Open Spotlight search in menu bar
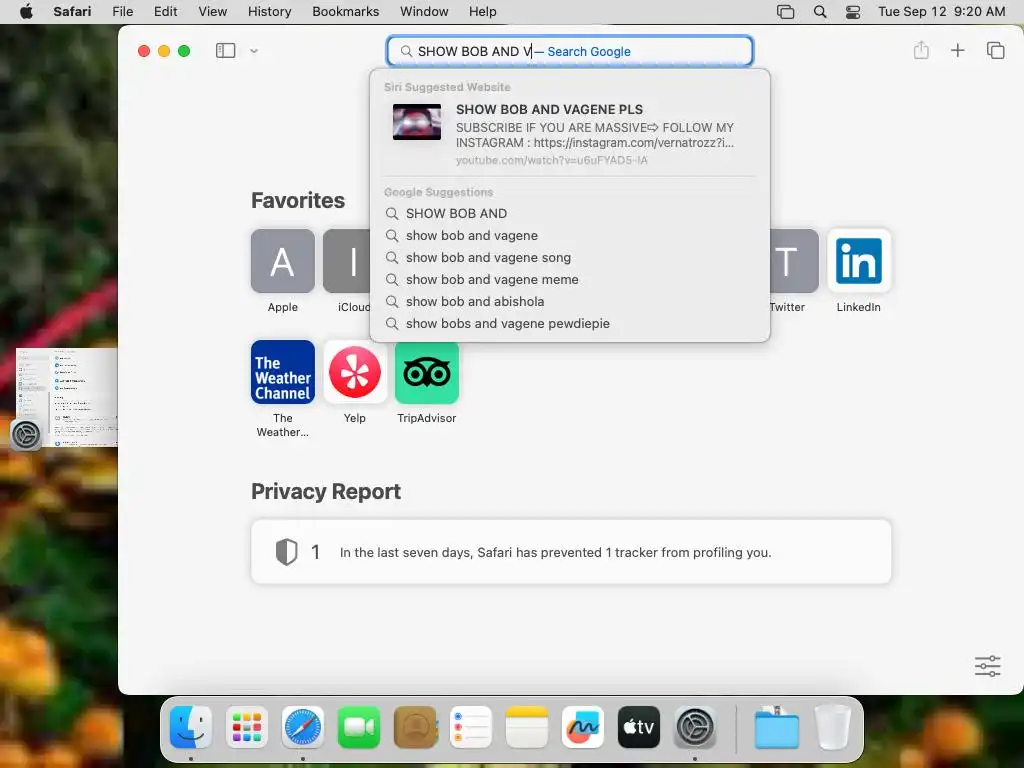This screenshot has width=1024, height=768. (820, 12)
